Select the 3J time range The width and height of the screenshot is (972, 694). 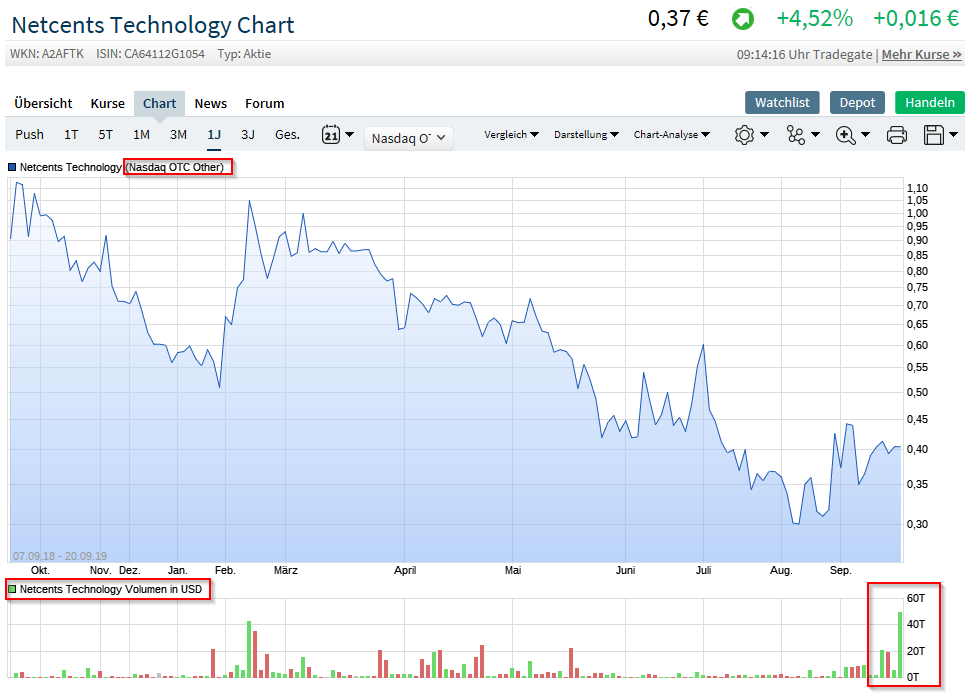point(248,134)
